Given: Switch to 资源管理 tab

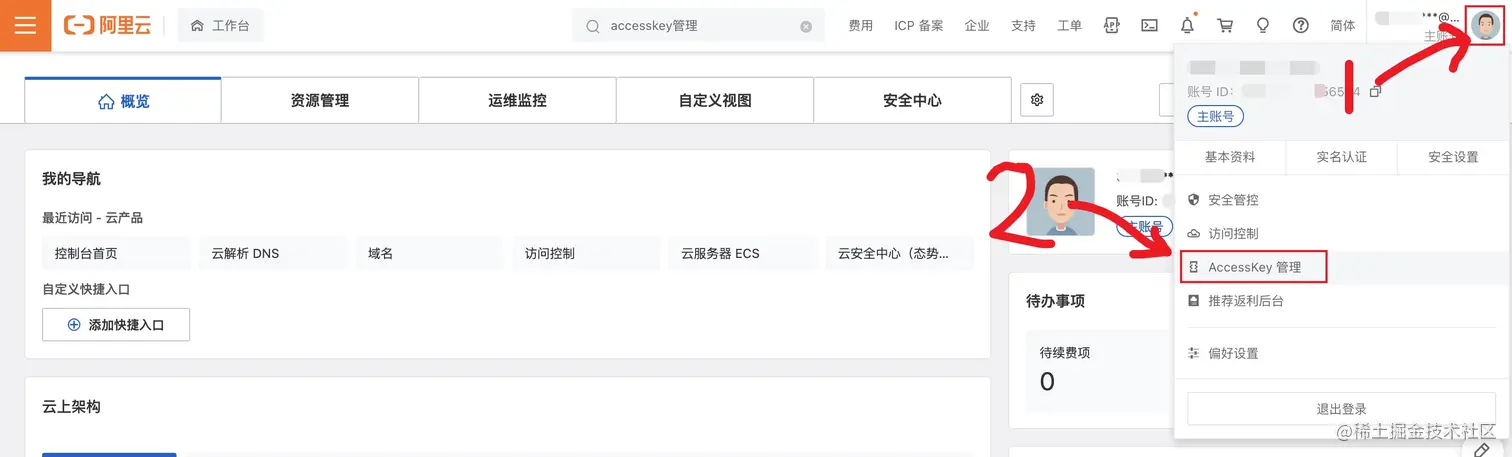Looking at the screenshot, I should [x=320, y=100].
